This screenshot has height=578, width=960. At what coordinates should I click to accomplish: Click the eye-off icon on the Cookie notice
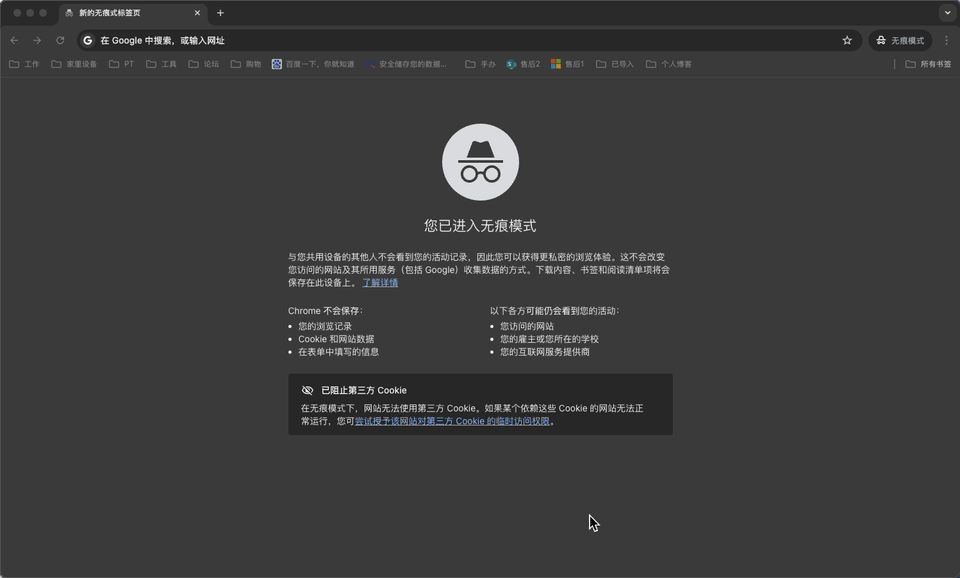pyautogui.click(x=306, y=390)
